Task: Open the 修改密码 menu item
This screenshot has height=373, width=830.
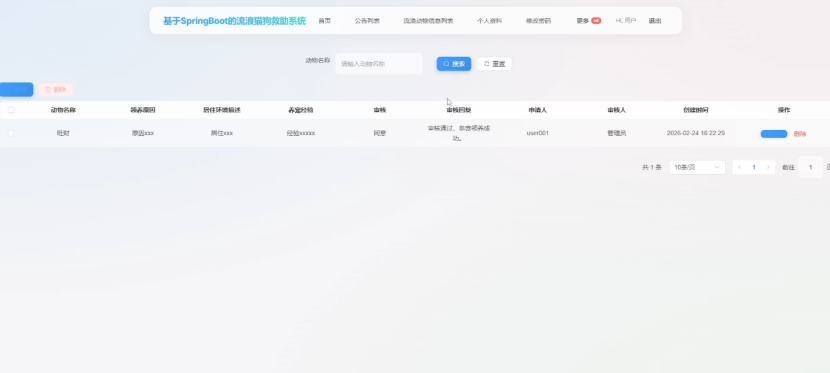Action: click(538, 21)
